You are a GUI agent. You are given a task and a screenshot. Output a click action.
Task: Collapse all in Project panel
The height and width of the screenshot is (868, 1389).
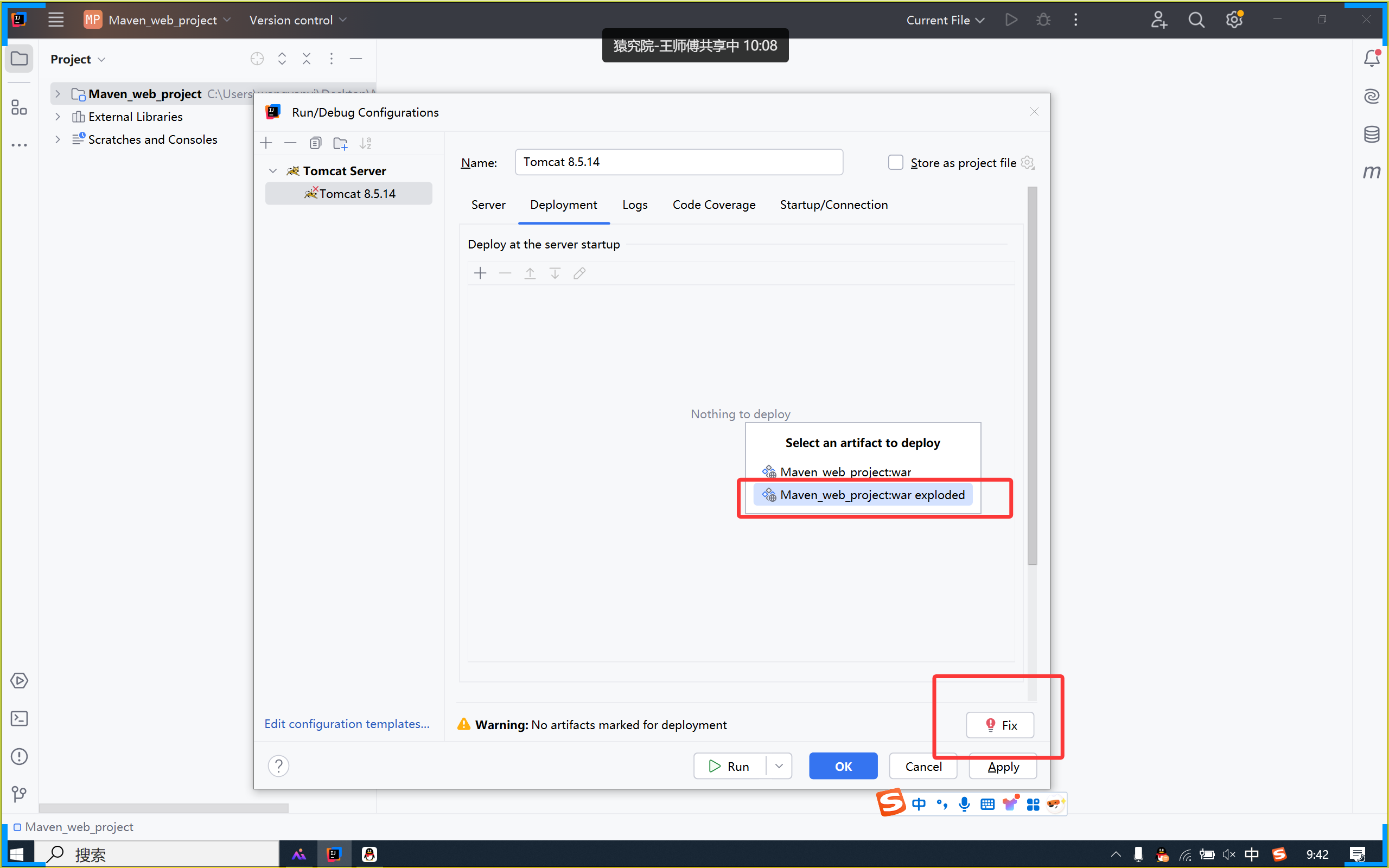pyautogui.click(x=307, y=59)
